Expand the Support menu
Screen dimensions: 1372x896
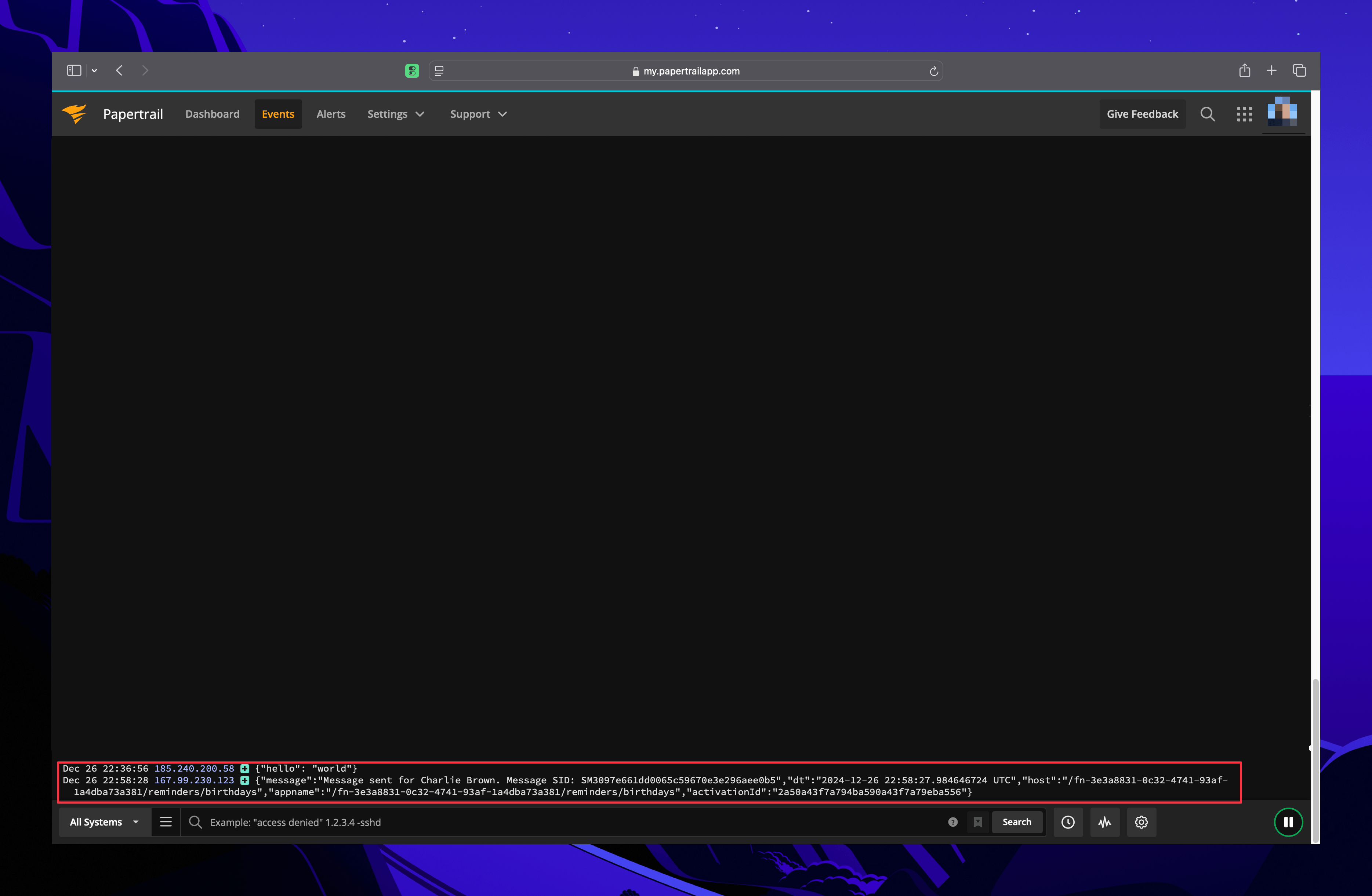(479, 114)
